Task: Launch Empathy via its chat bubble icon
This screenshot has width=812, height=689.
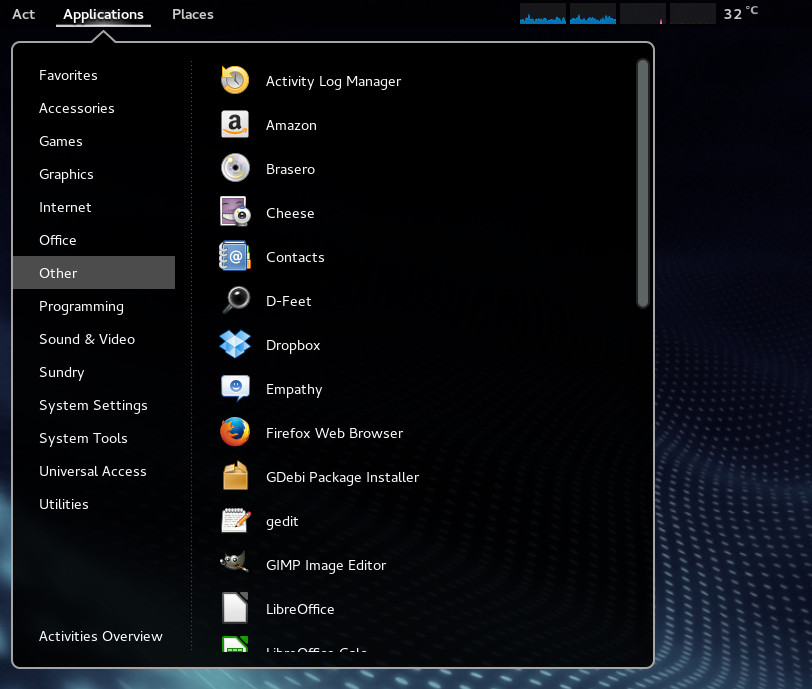Action: pos(235,388)
